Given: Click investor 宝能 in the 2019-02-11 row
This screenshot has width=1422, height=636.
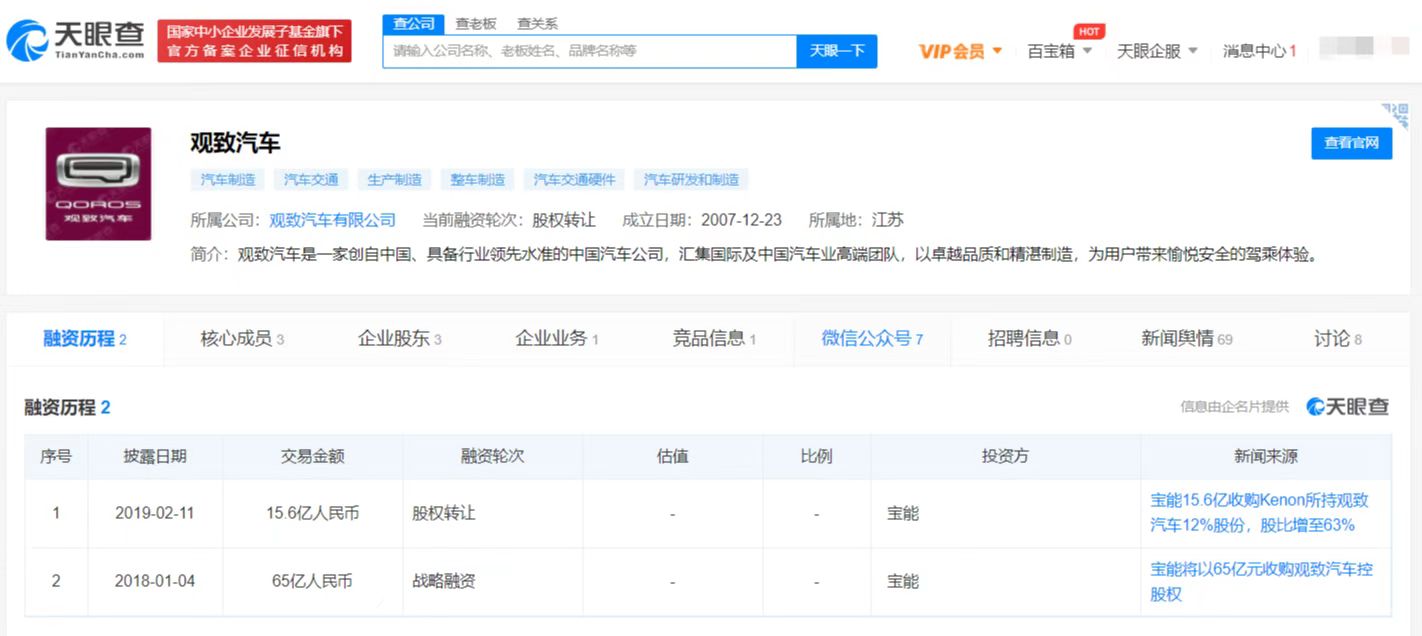Looking at the screenshot, I should coord(903,513).
